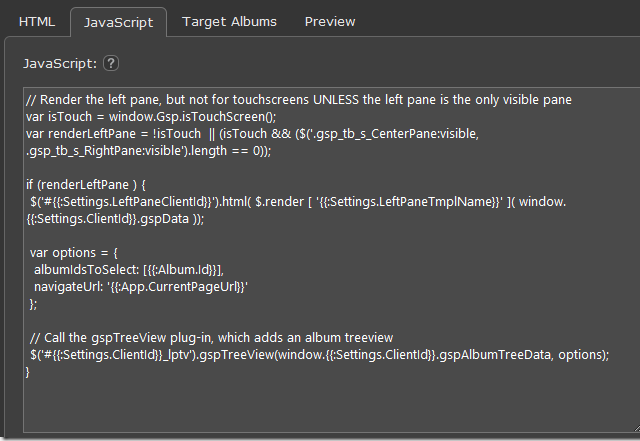Click the 'if (renderLeftPane ) {' line
Image resolution: width=640 pixels, height=441 pixels.
point(86,185)
